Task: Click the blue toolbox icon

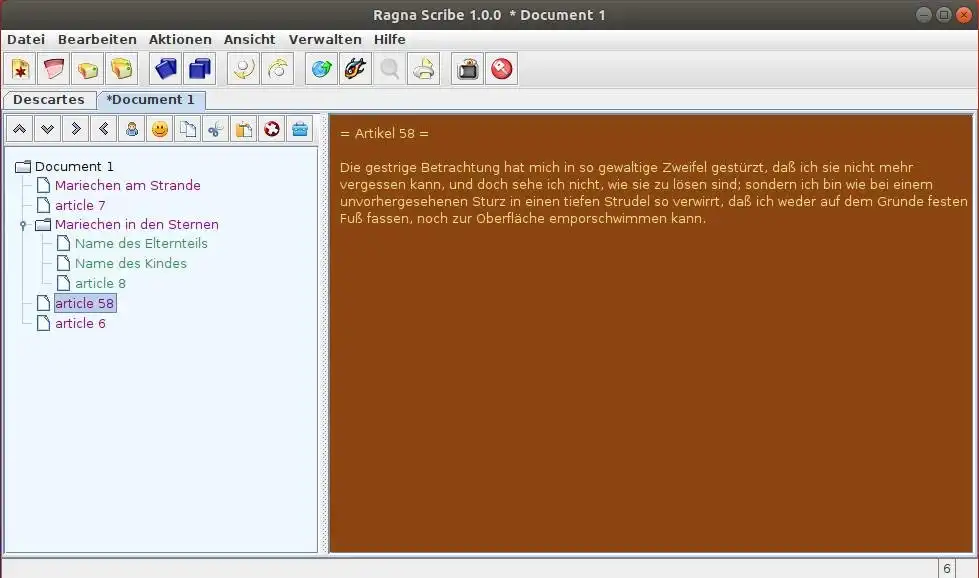Action: tap(300, 129)
